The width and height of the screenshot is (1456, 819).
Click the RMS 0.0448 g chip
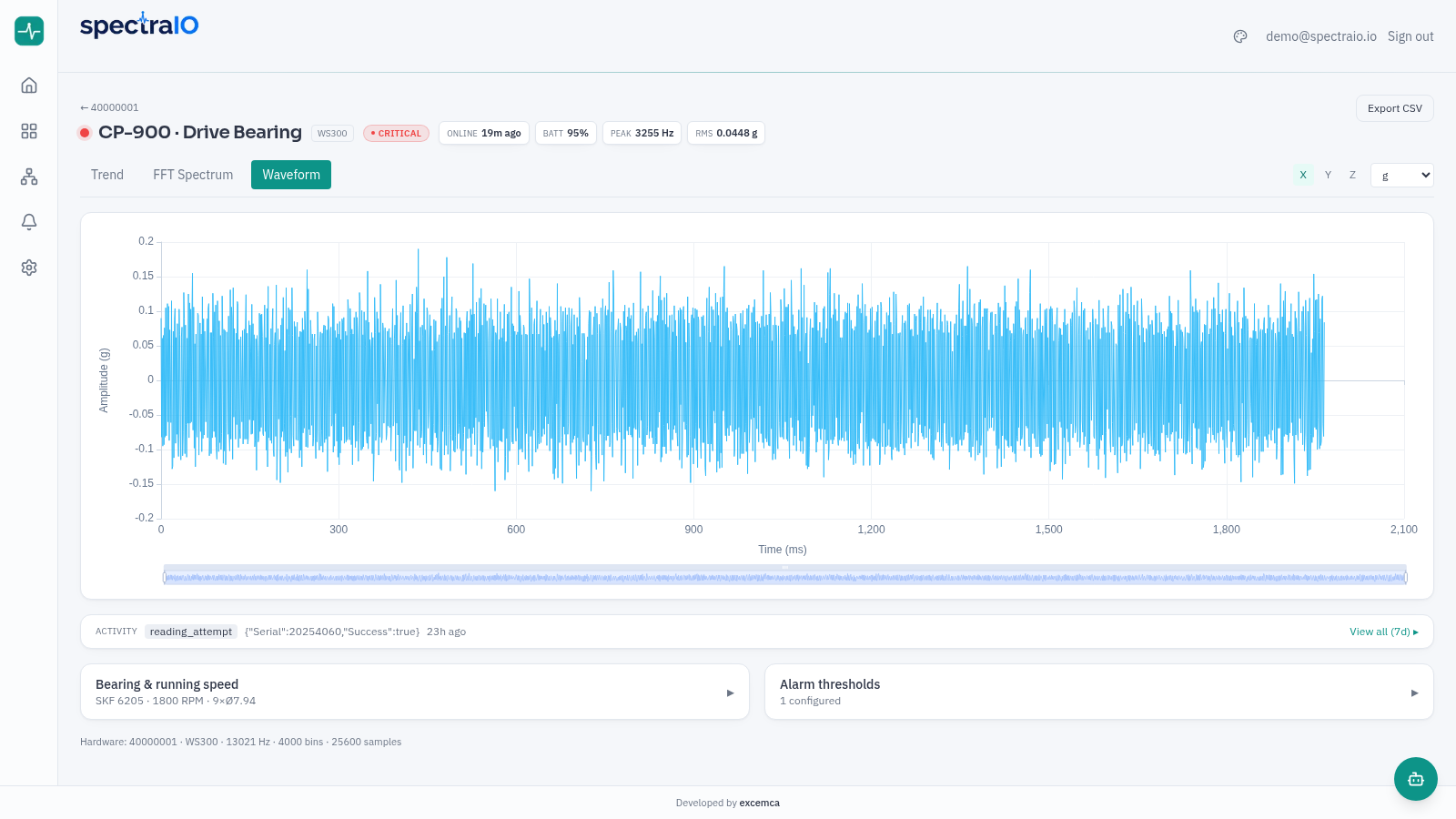point(726,133)
